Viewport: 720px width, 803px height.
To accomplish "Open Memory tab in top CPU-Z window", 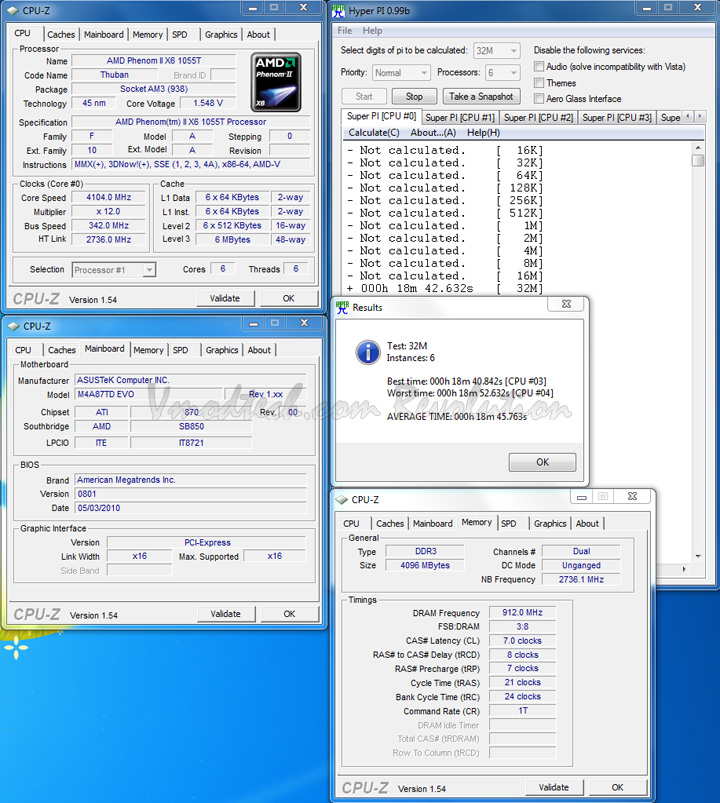I will point(147,35).
